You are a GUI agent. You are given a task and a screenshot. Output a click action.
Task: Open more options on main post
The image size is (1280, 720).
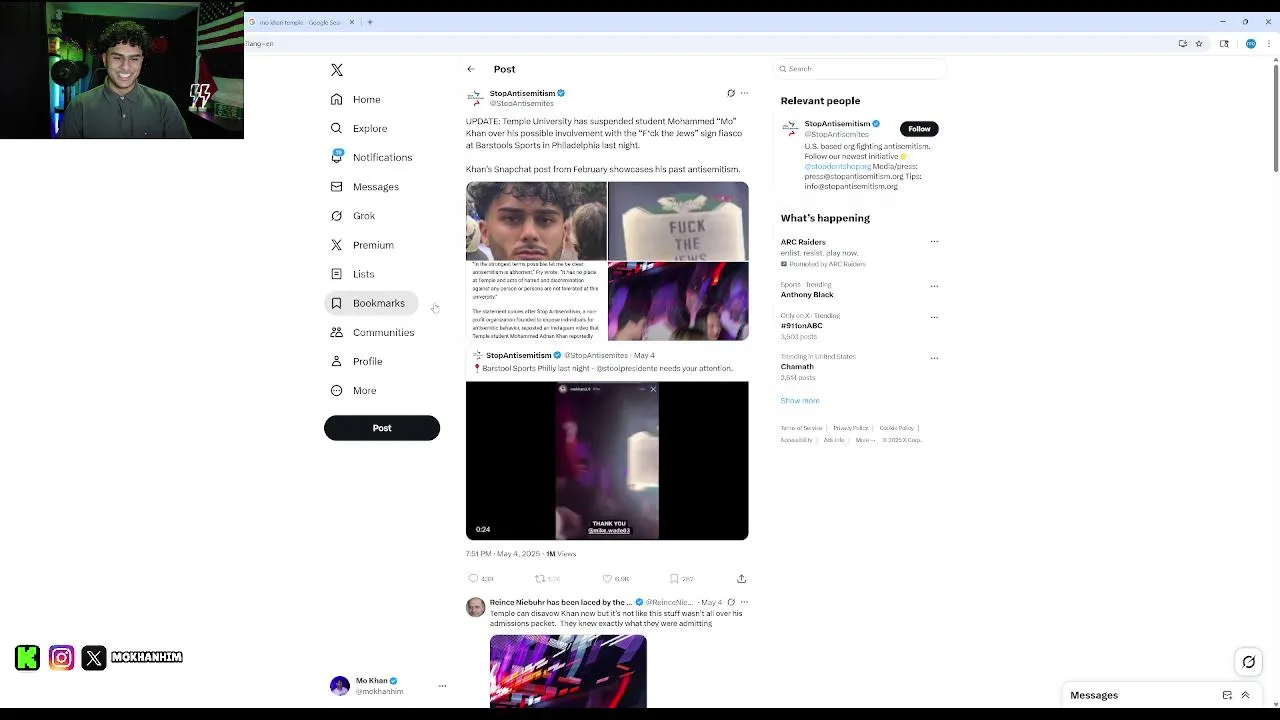pyautogui.click(x=744, y=93)
